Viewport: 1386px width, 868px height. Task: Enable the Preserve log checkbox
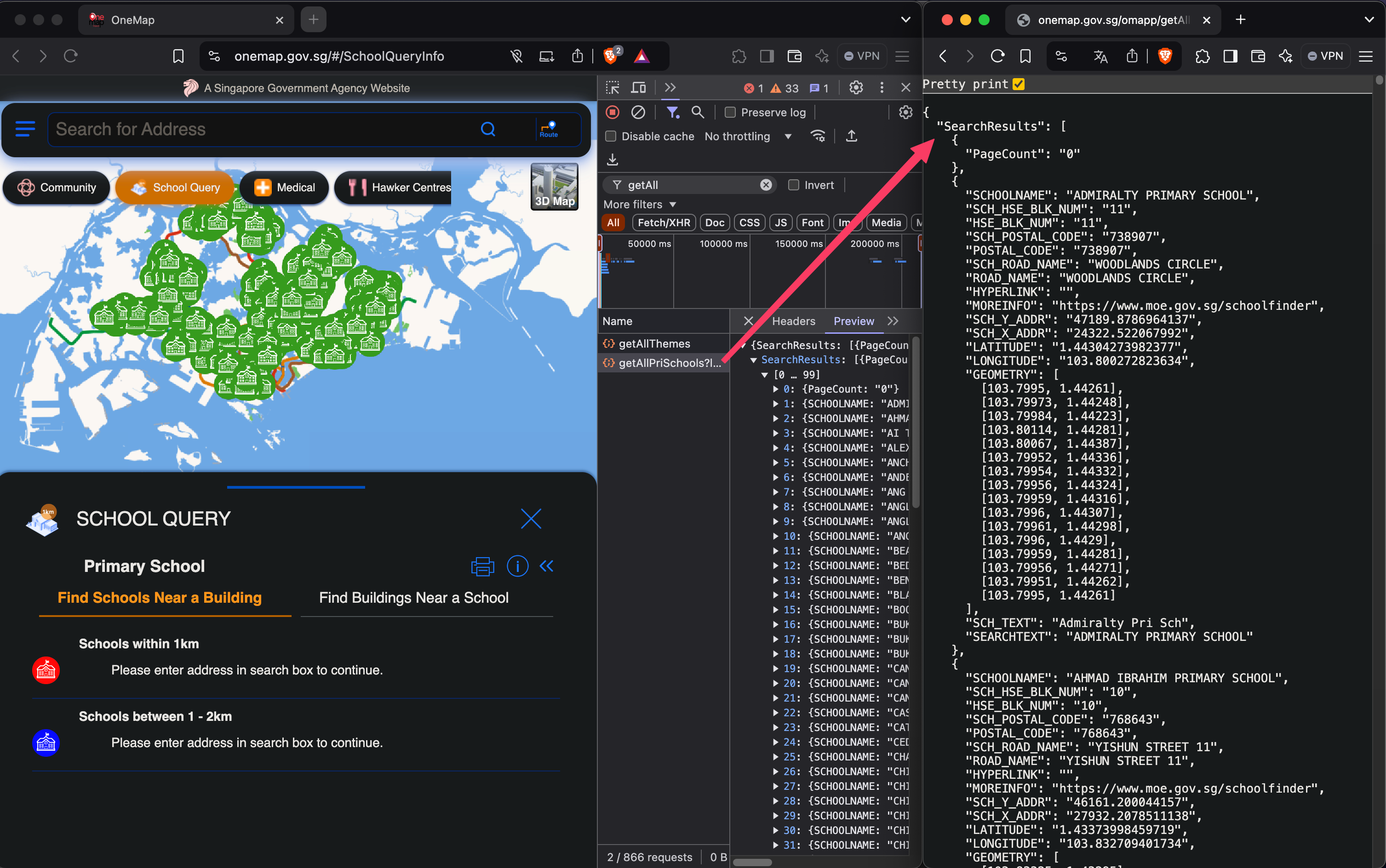coord(730,113)
